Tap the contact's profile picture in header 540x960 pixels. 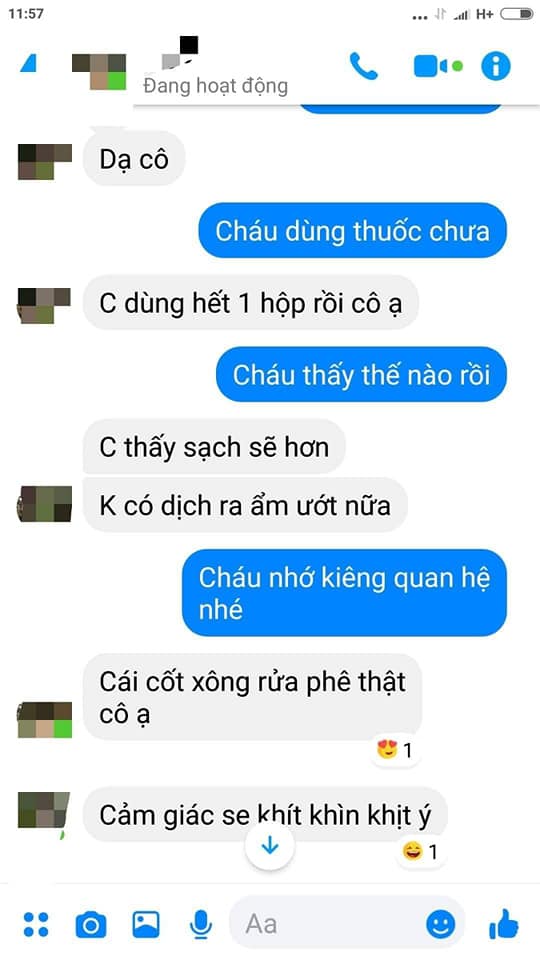tap(99, 72)
